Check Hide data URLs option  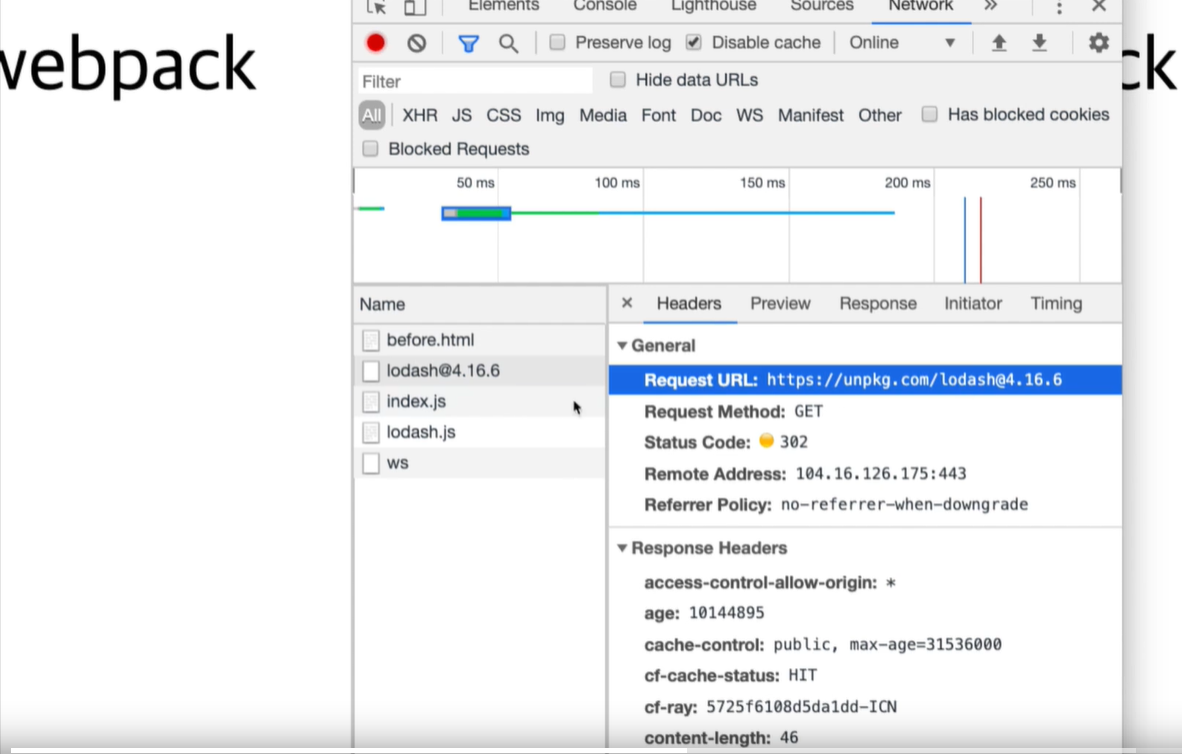click(618, 80)
